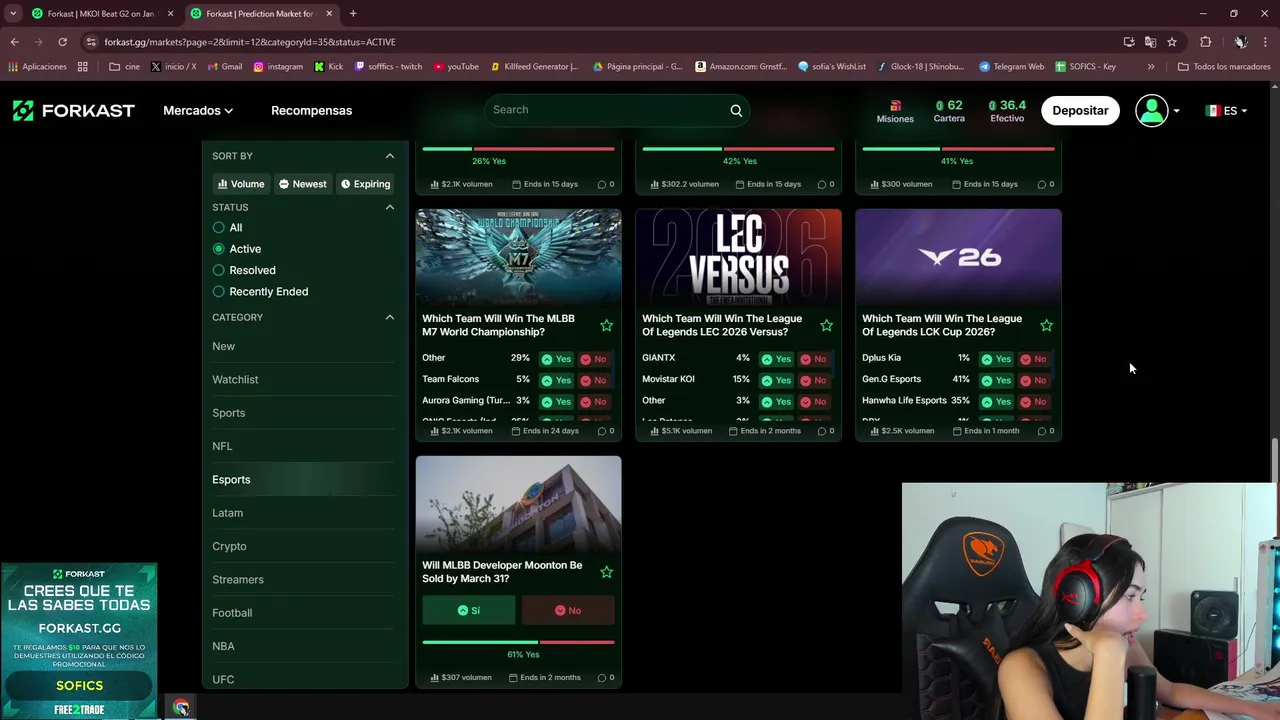Sort markets by Newest
The width and height of the screenshot is (1280, 720).
[303, 184]
